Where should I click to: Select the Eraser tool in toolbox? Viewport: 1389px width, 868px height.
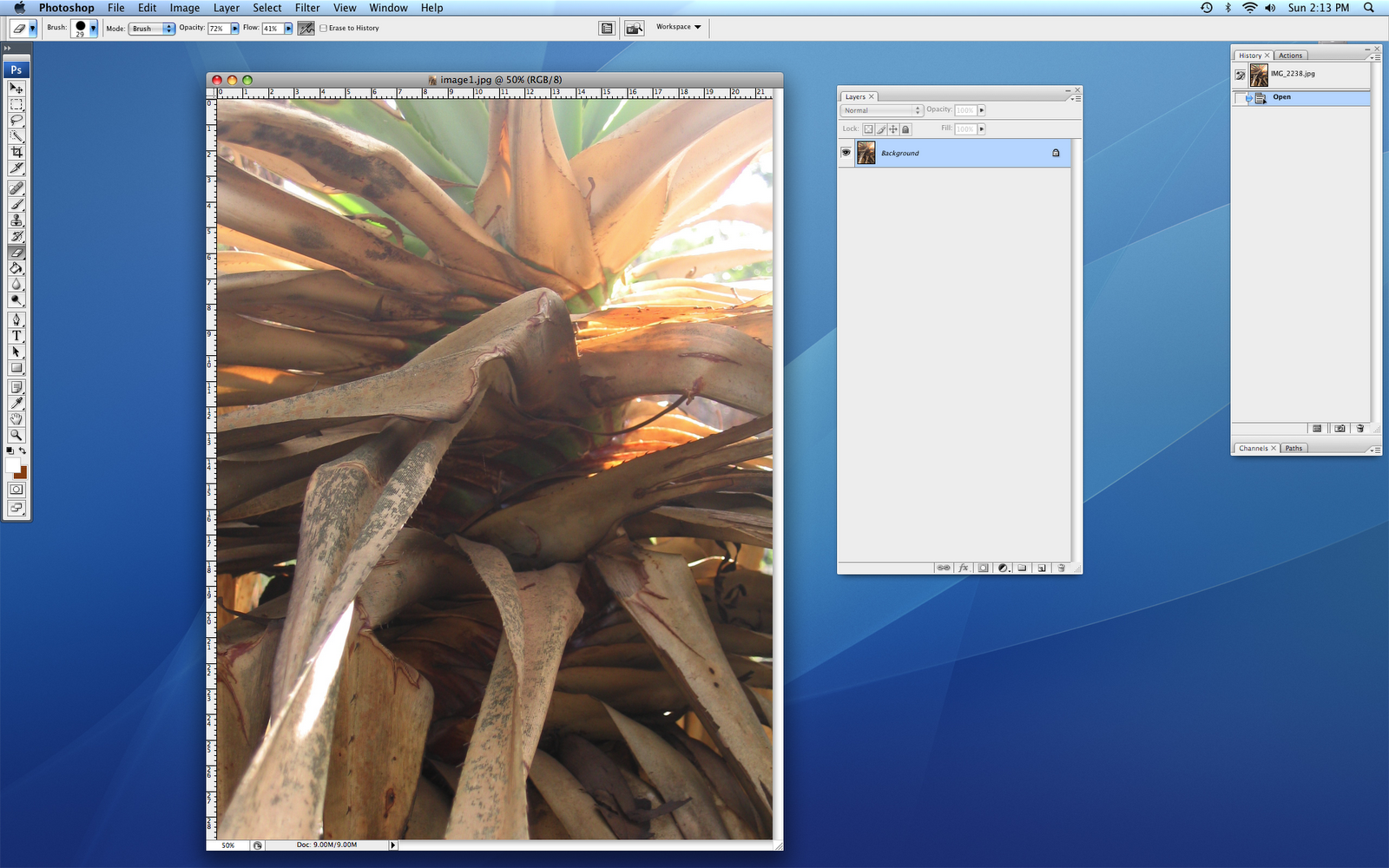tap(16, 253)
